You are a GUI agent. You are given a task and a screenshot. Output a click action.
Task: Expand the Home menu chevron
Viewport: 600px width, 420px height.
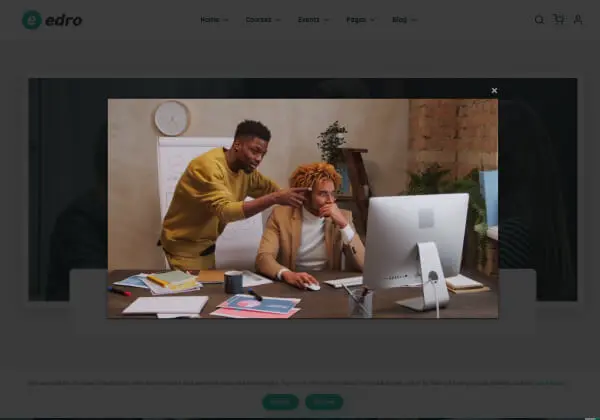226,20
